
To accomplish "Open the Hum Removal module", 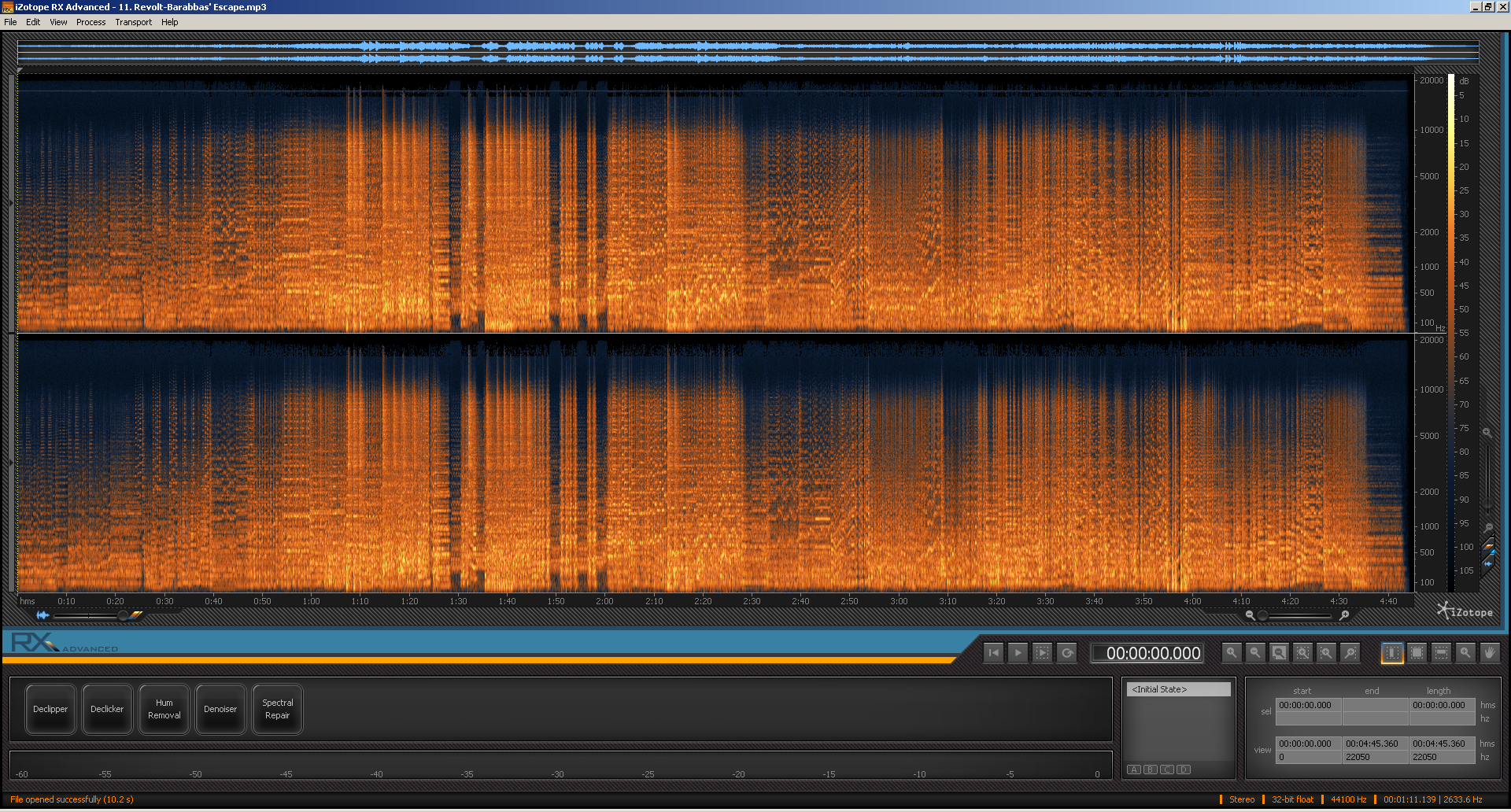I will pyautogui.click(x=164, y=709).
